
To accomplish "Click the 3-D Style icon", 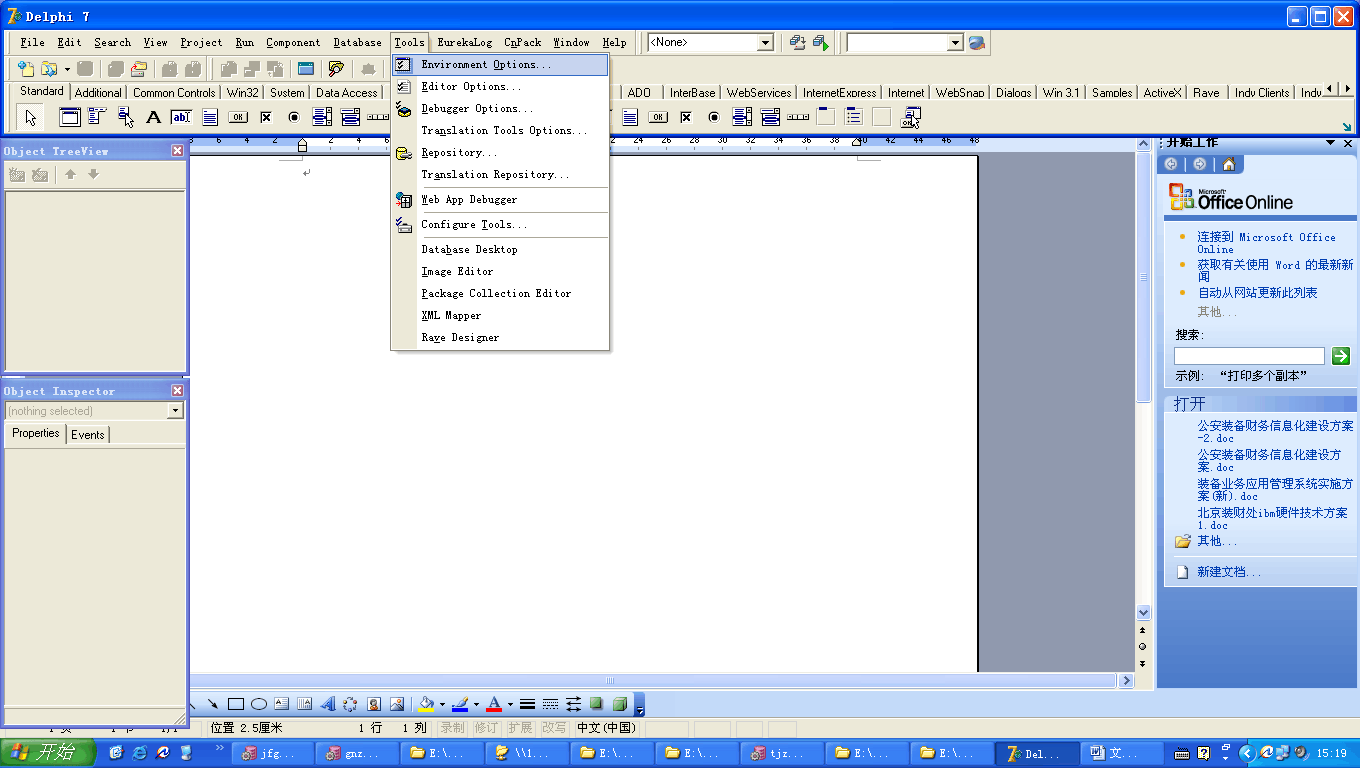I will tap(620, 704).
